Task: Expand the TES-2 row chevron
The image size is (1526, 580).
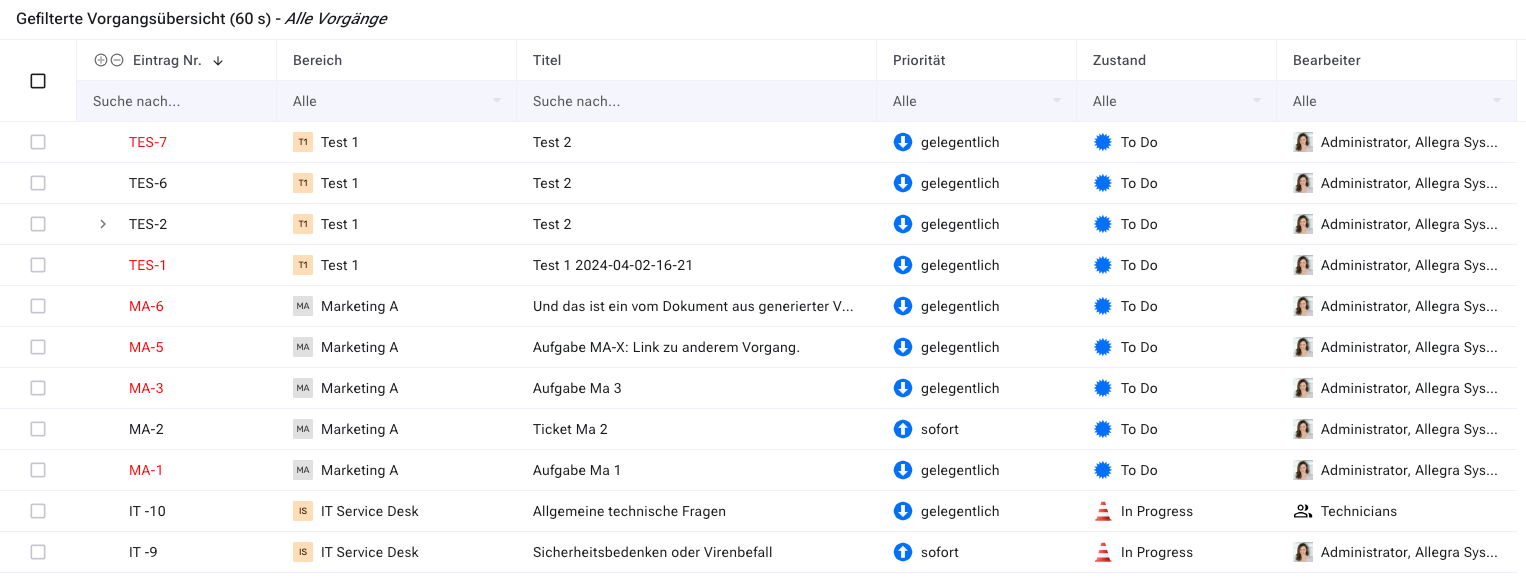Action: pyautogui.click(x=103, y=224)
